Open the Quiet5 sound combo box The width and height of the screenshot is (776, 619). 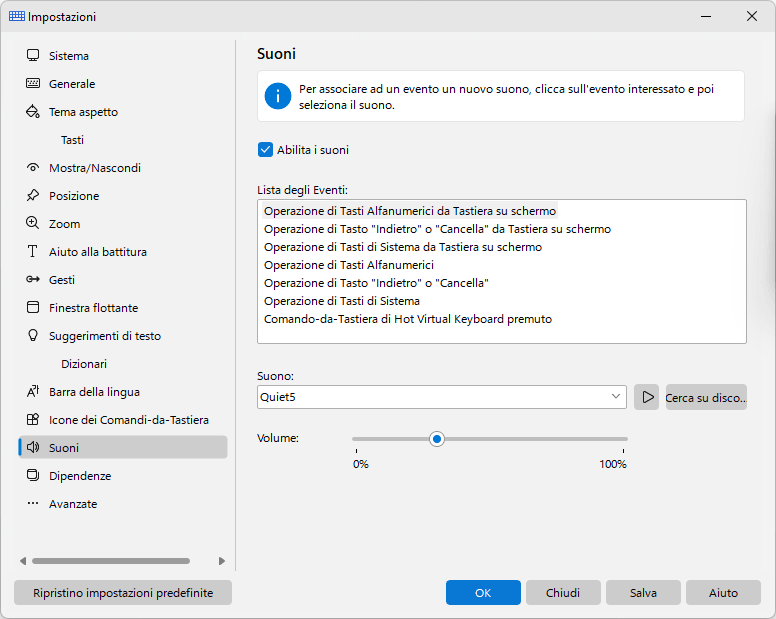(x=441, y=397)
